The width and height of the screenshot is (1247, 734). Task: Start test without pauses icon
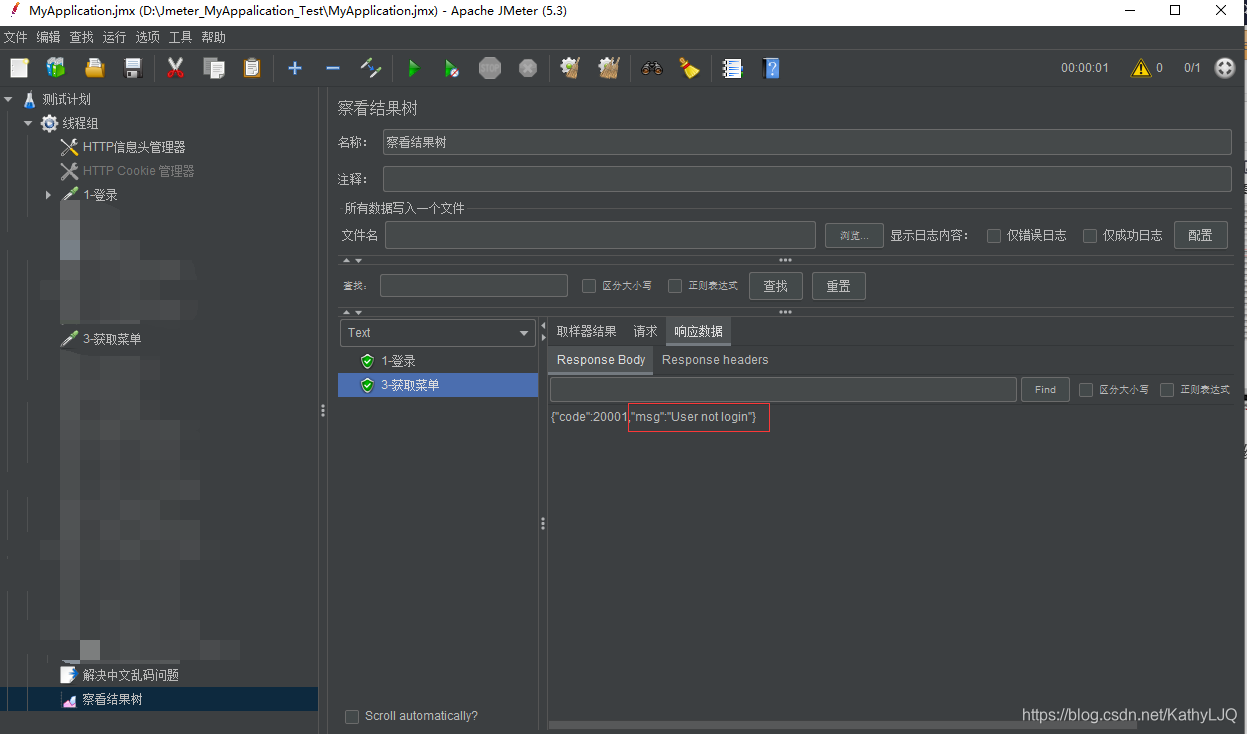click(452, 68)
